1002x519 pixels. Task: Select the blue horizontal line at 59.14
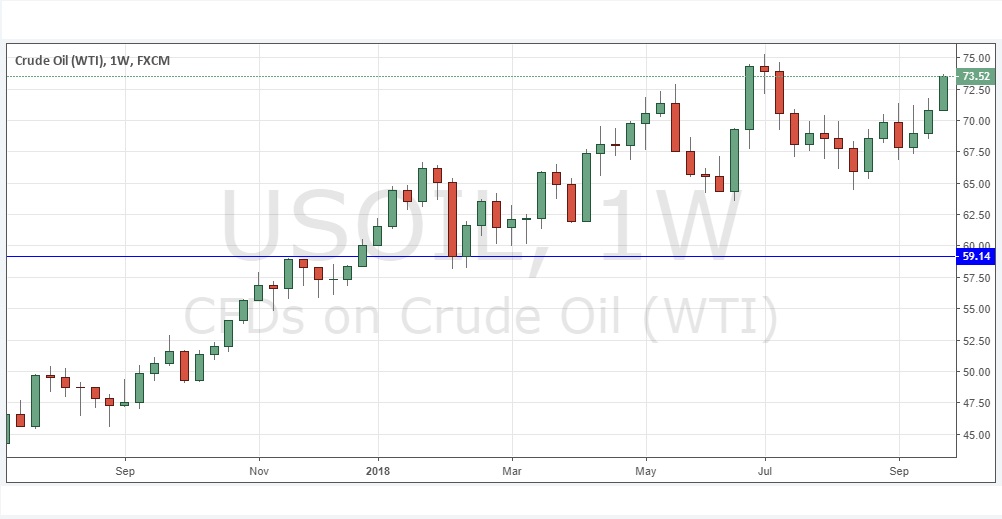[600, 257]
